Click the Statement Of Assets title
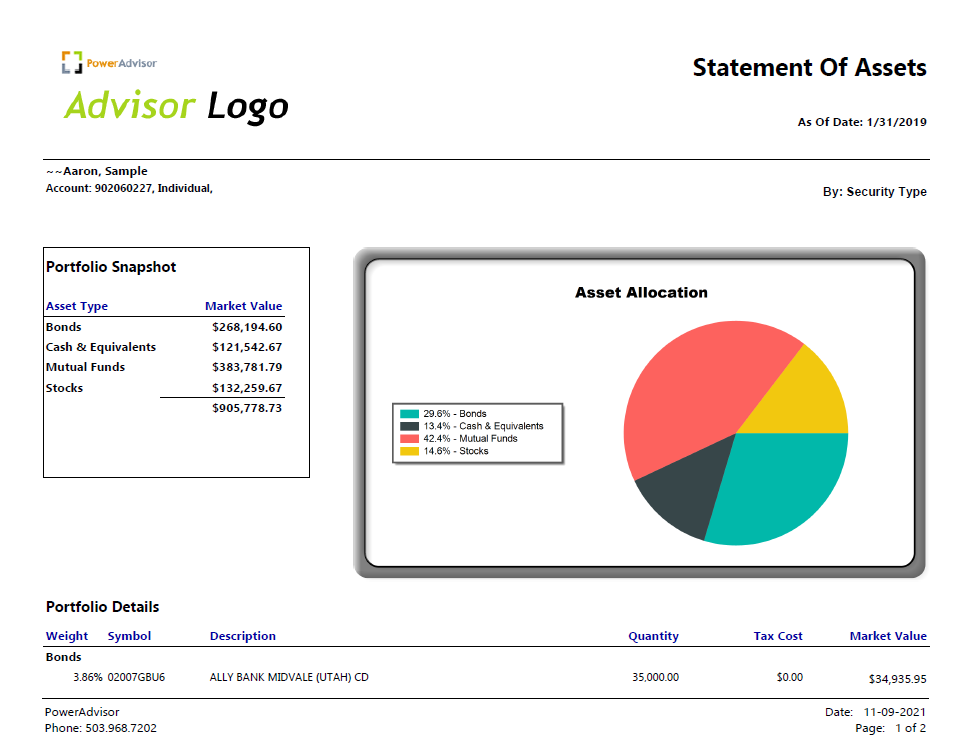The height and width of the screenshot is (750, 973). [x=809, y=67]
